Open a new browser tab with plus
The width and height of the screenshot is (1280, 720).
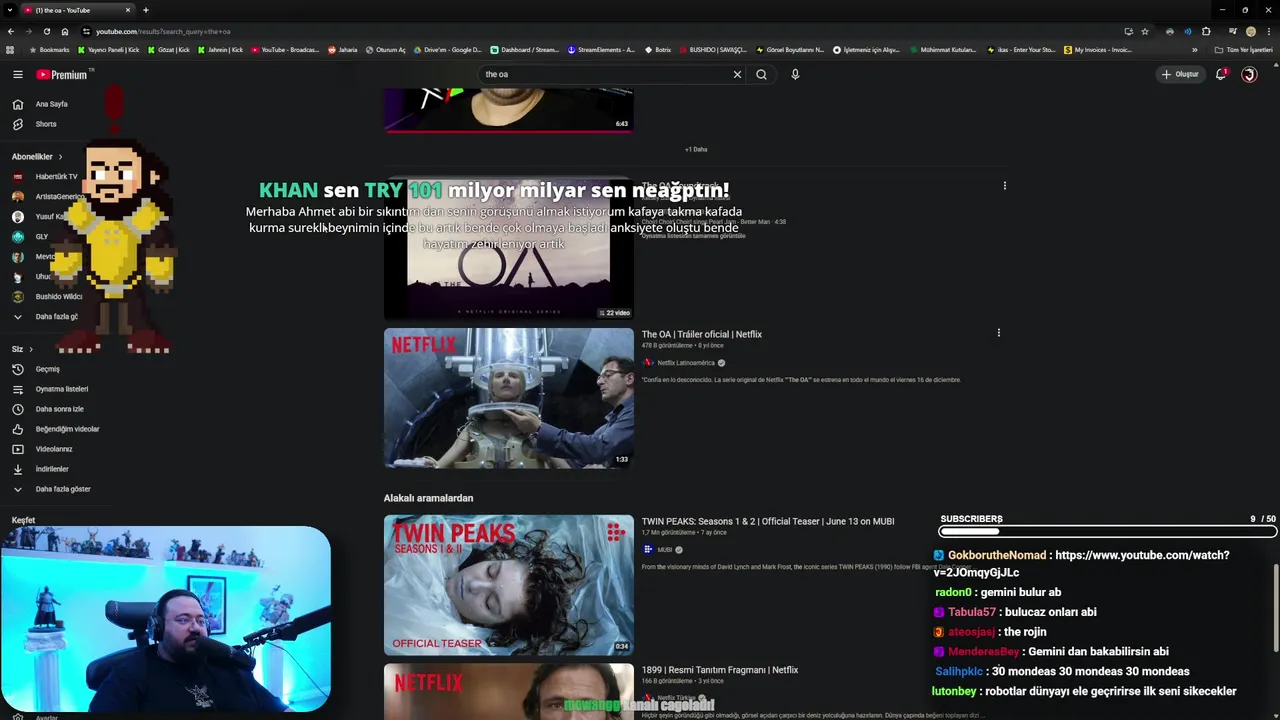tap(145, 10)
